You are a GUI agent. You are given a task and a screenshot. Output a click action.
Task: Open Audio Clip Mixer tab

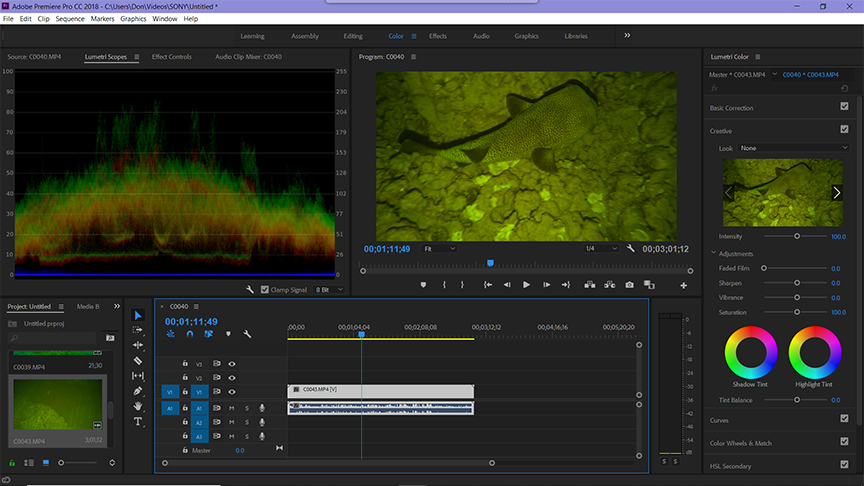pos(249,57)
